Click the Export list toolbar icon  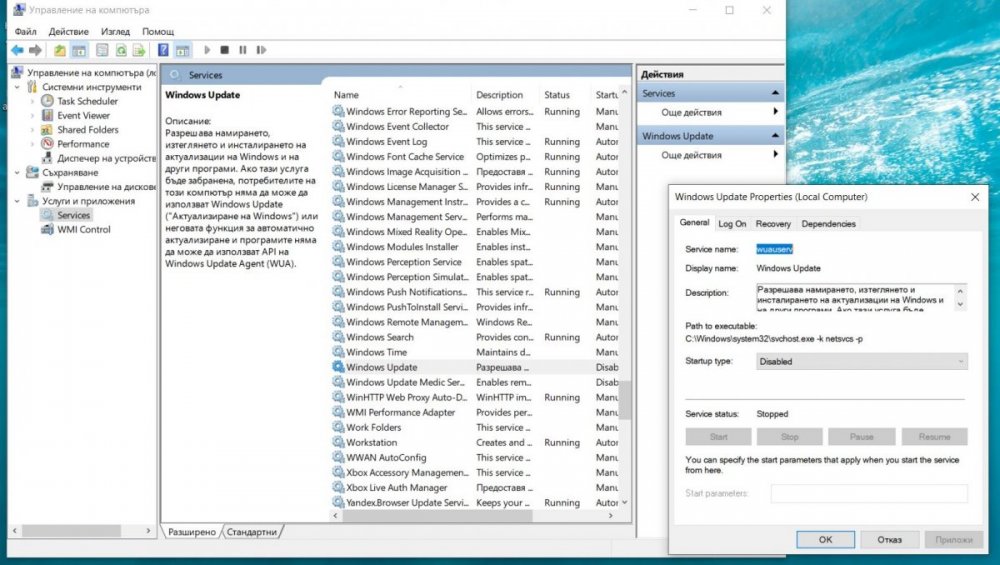[138, 50]
